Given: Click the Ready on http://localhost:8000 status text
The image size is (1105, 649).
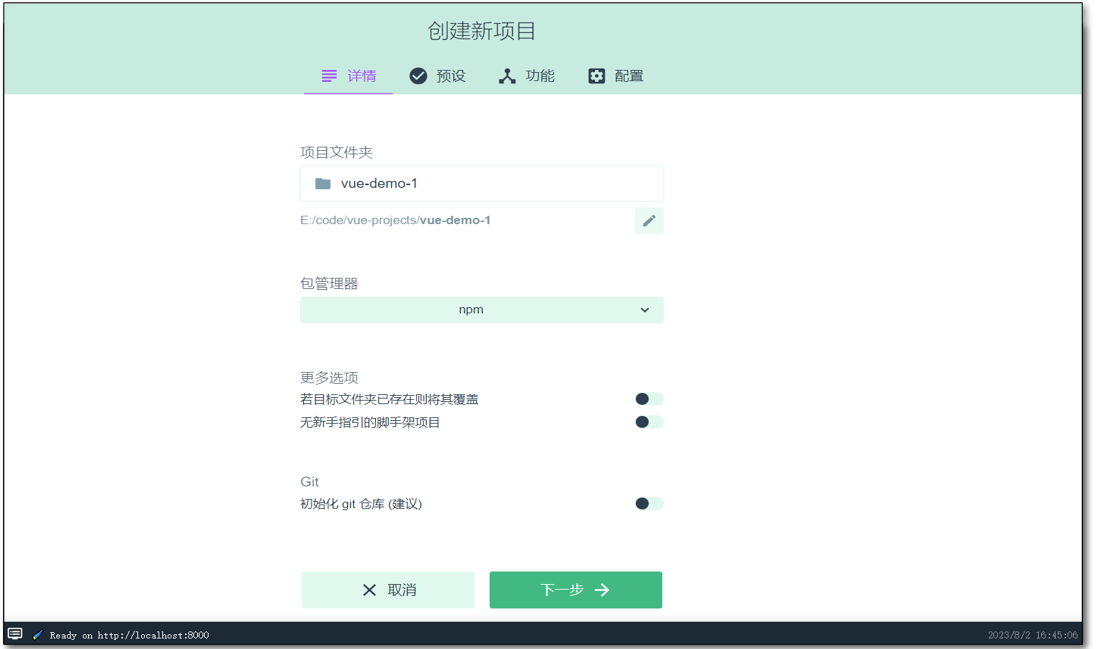Looking at the screenshot, I should click(x=129, y=635).
